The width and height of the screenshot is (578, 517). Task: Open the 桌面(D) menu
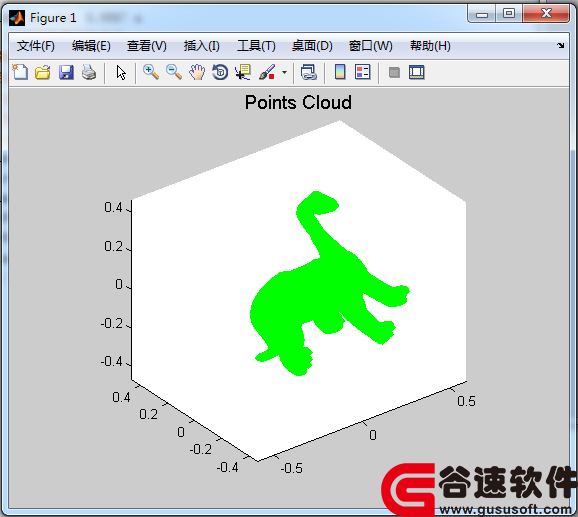tap(312, 46)
